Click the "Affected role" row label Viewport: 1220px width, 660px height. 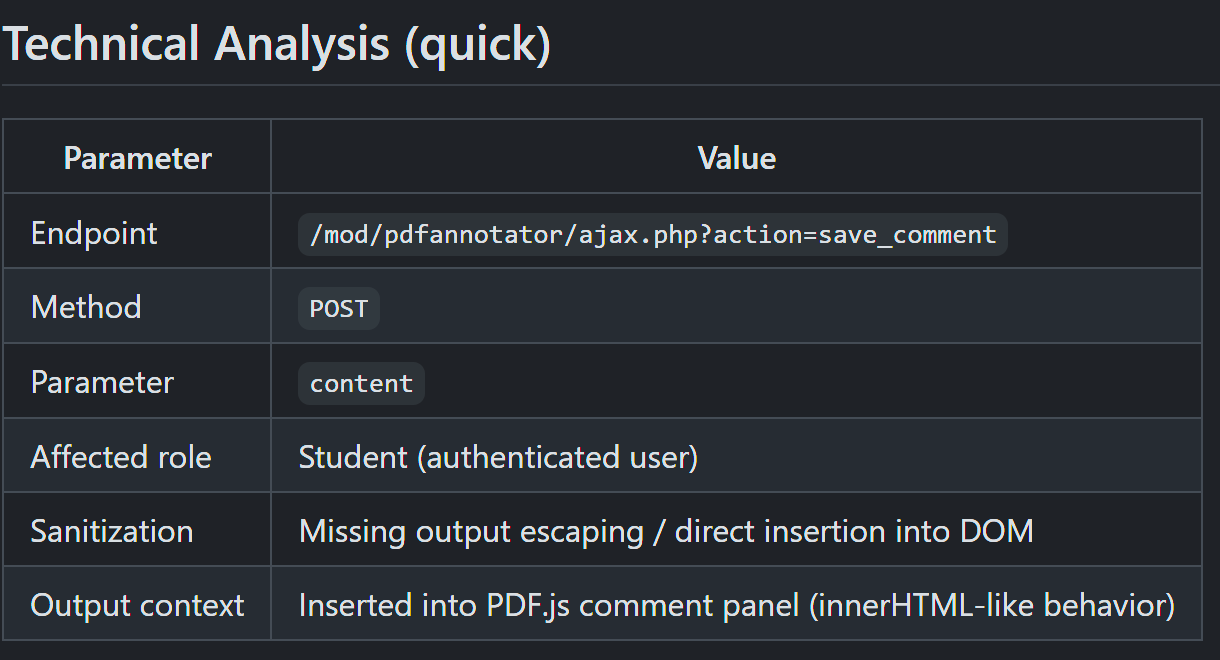point(121,457)
